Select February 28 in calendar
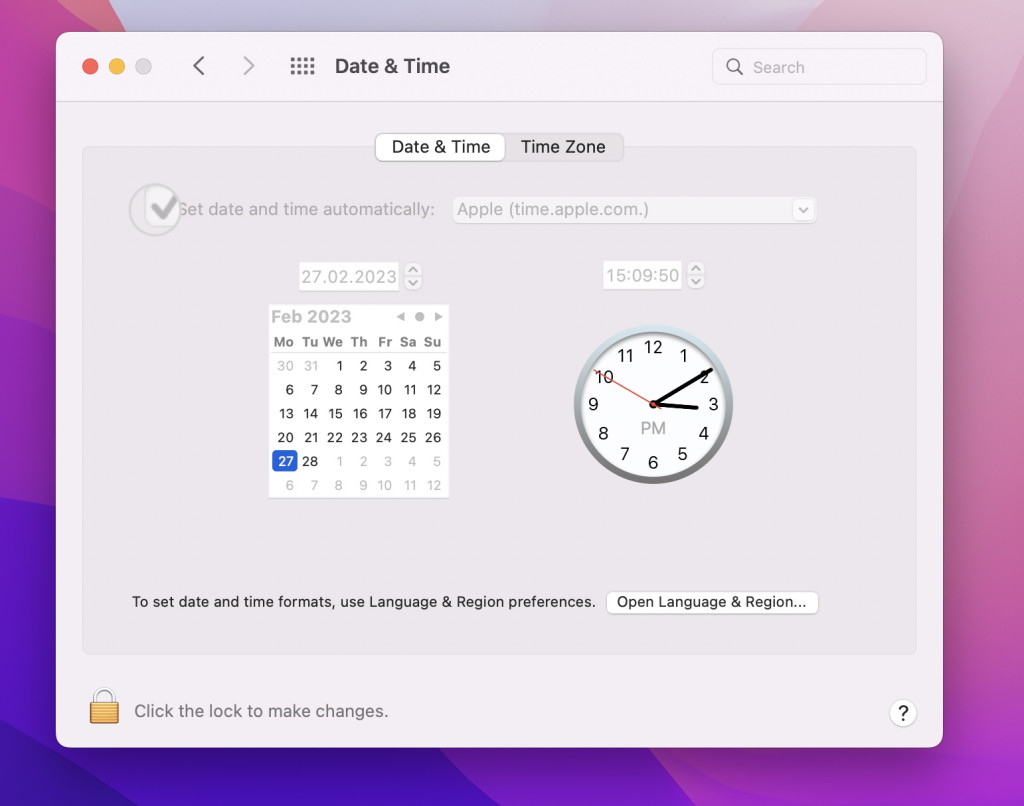This screenshot has width=1024, height=806. (310, 461)
